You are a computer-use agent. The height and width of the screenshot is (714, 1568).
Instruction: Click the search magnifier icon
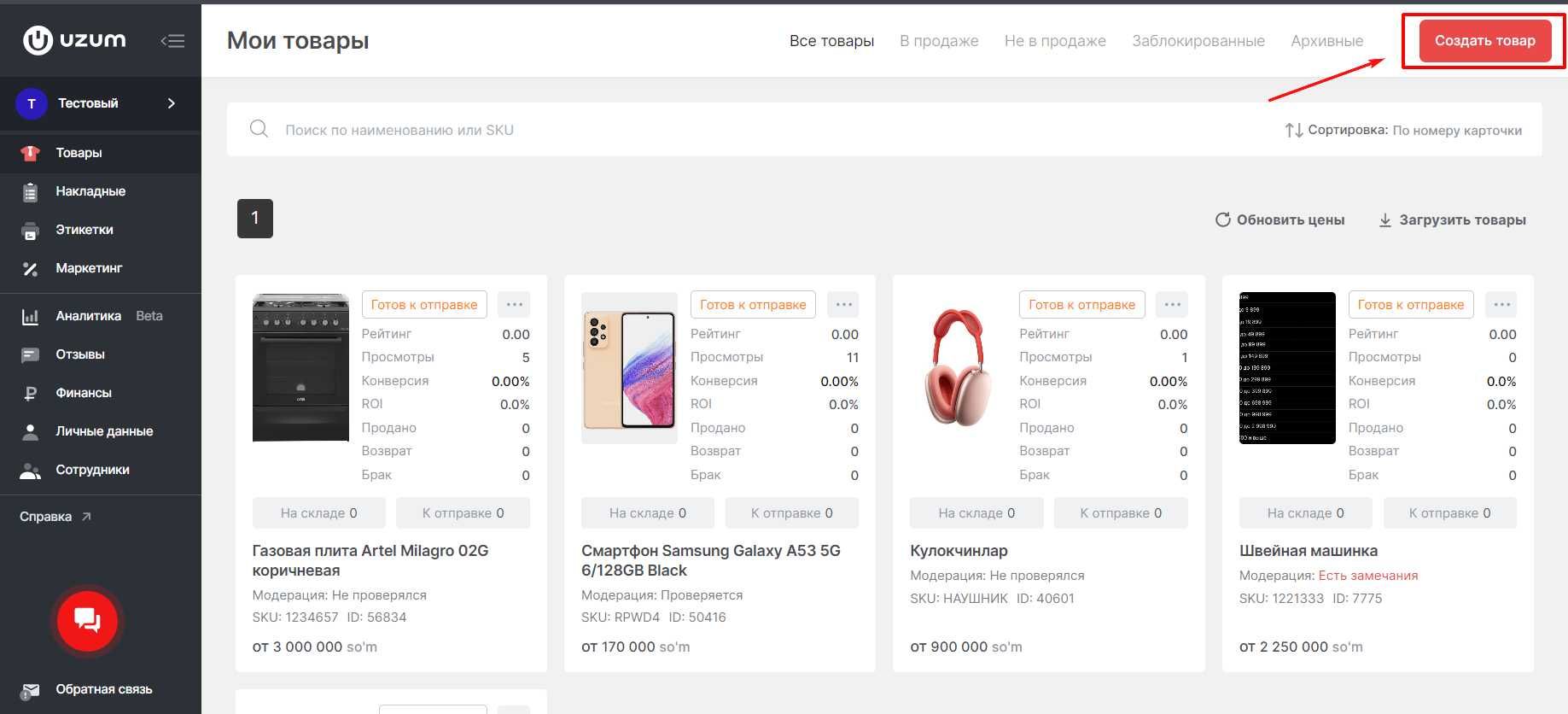click(259, 129)
